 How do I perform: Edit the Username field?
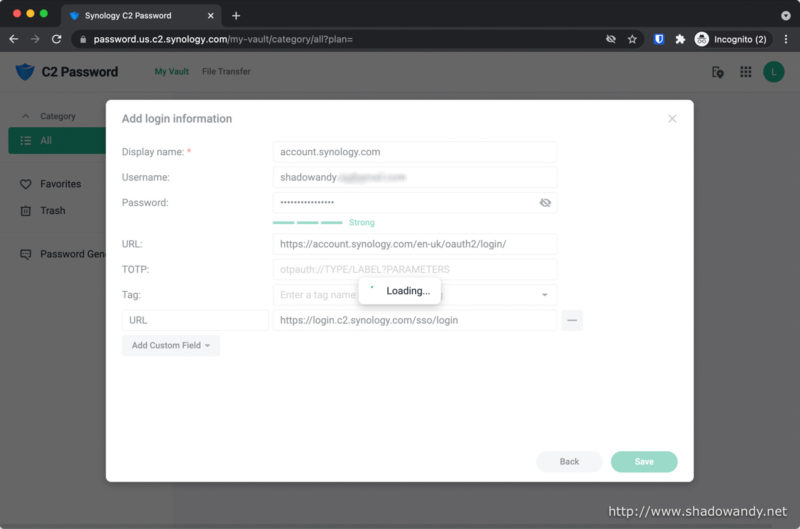point(414,178)
